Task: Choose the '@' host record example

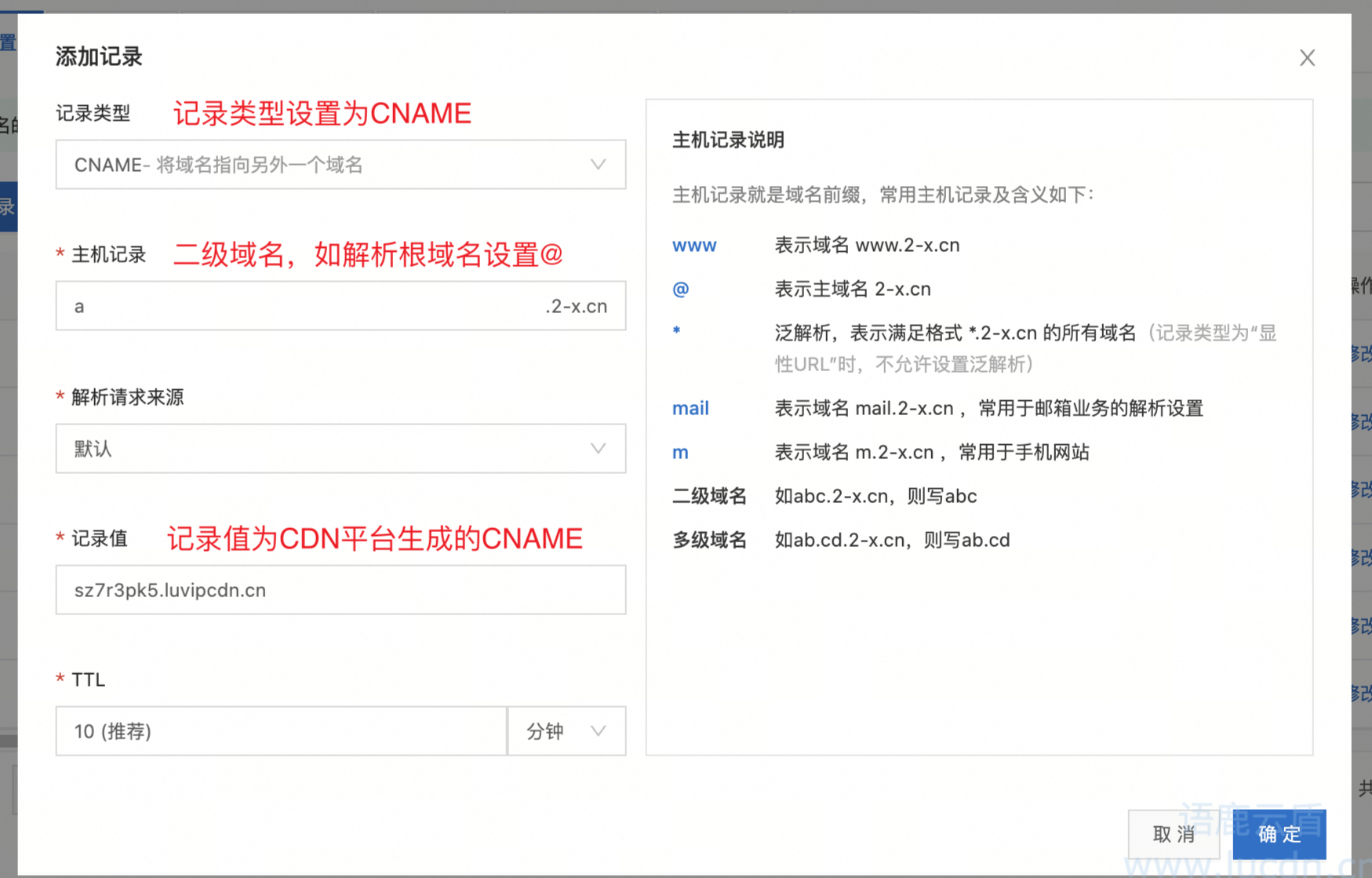Action: pyautogui.click(x=680, y=290)
